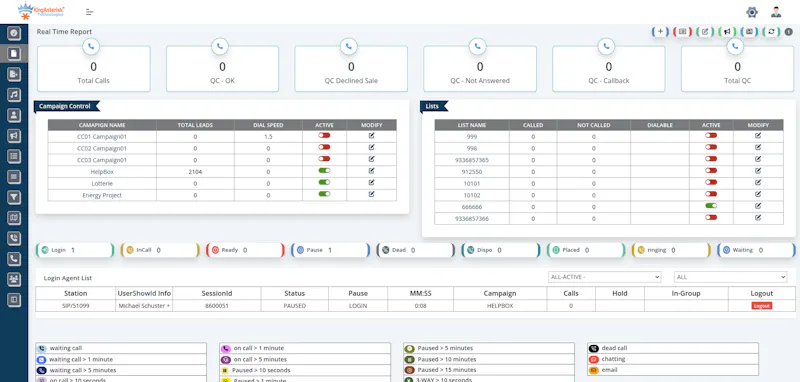Open the ALL-ACTIVE campaign dropdown

[x=605, y=277]
